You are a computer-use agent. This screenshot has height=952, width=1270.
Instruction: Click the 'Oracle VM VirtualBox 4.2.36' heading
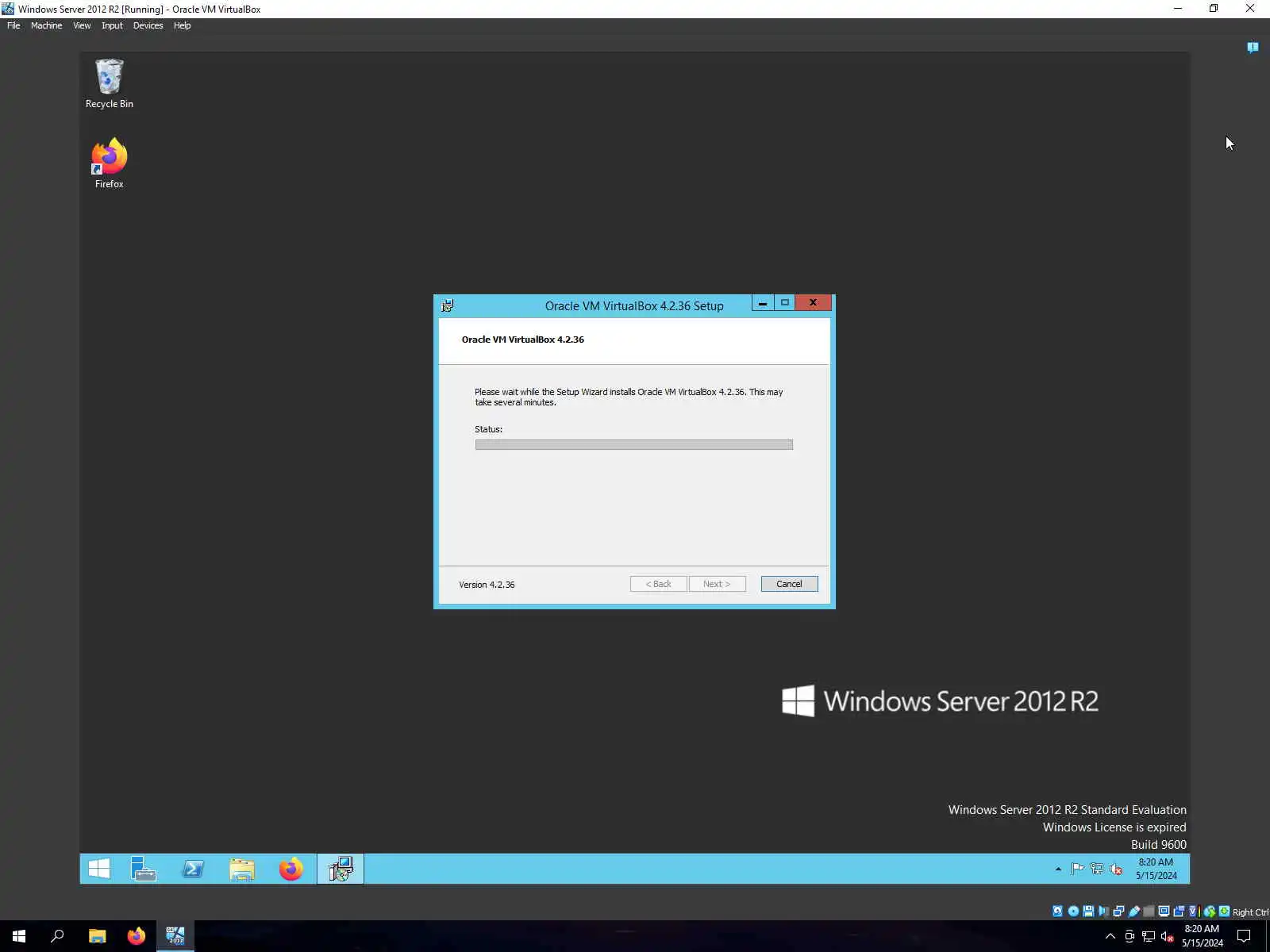coord(522,340)
